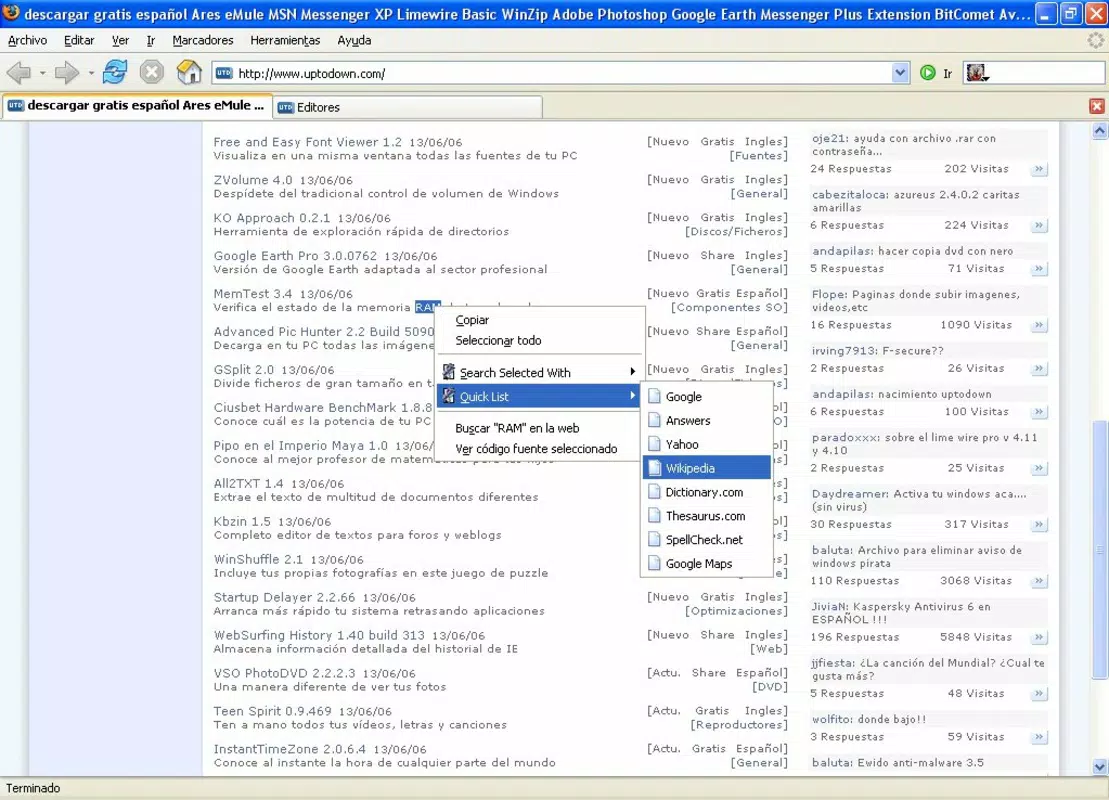1109x800 pixels.
Task: Open the Marcadores menu
Action: coord(203,40)
